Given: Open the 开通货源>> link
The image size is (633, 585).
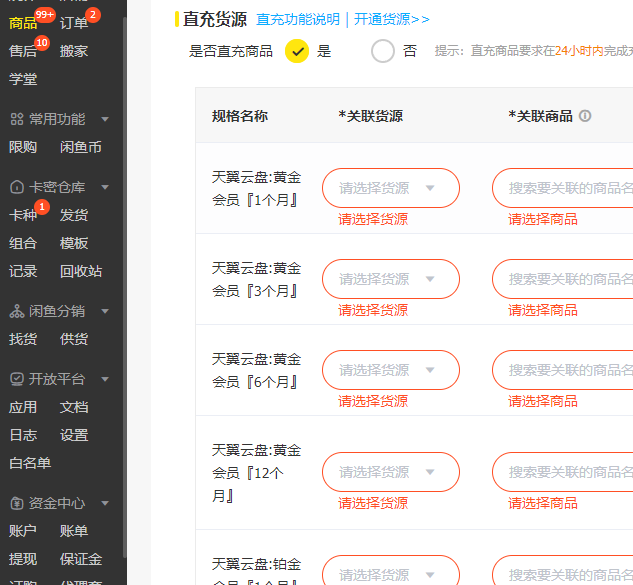Looking at the screenshot, I should 392,19.
